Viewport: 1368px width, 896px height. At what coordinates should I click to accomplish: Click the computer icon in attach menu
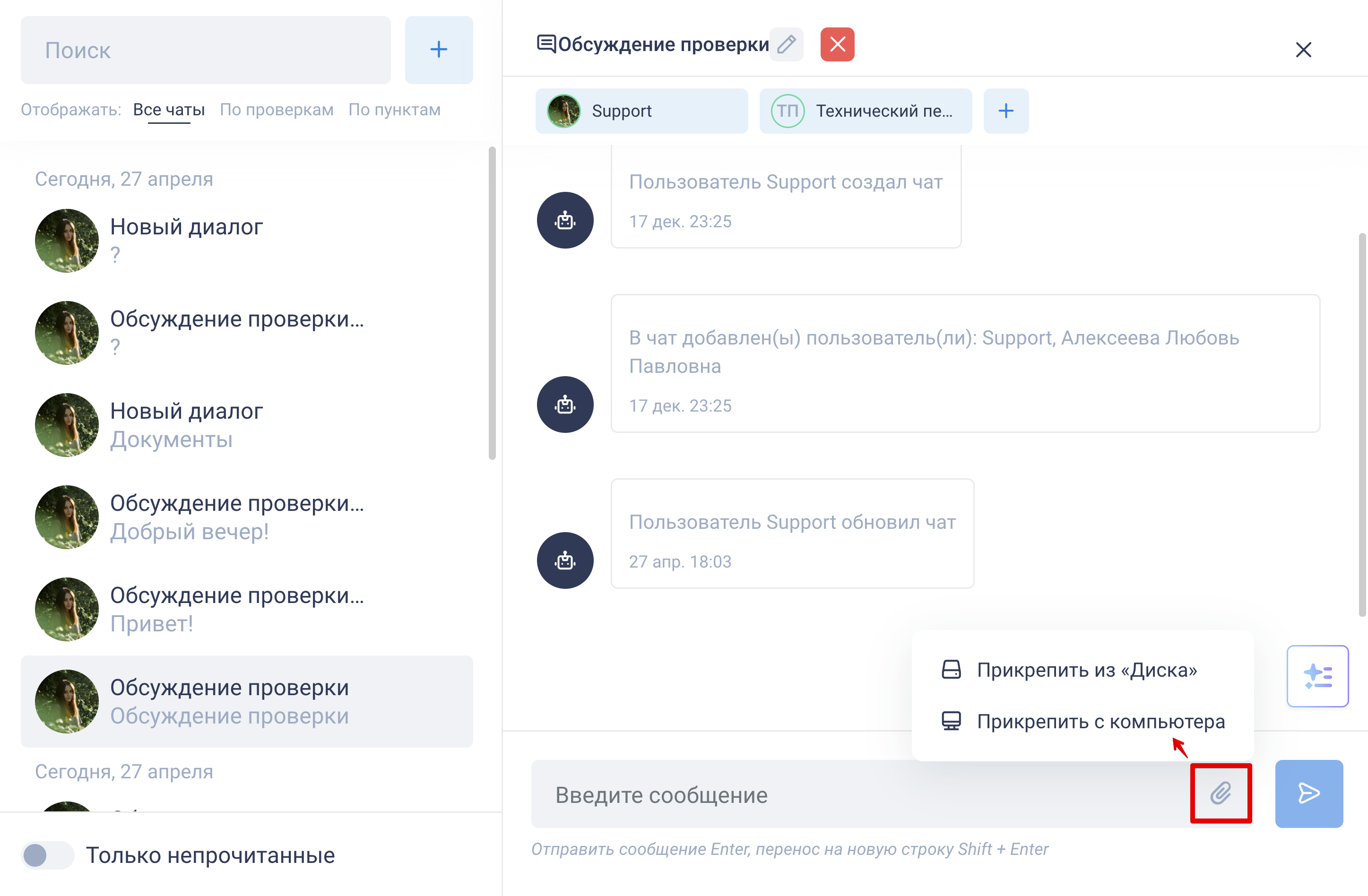click(951, 721)
